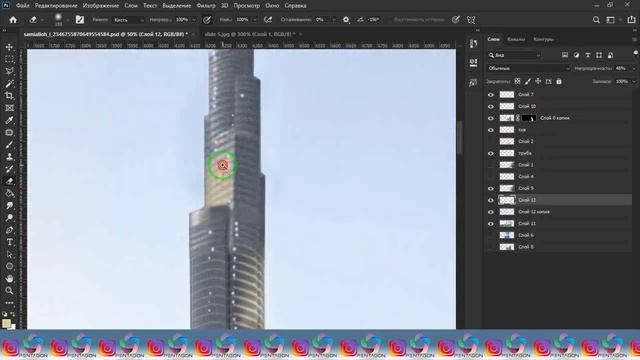Select the Clone Stamp tool

[9, 157]
